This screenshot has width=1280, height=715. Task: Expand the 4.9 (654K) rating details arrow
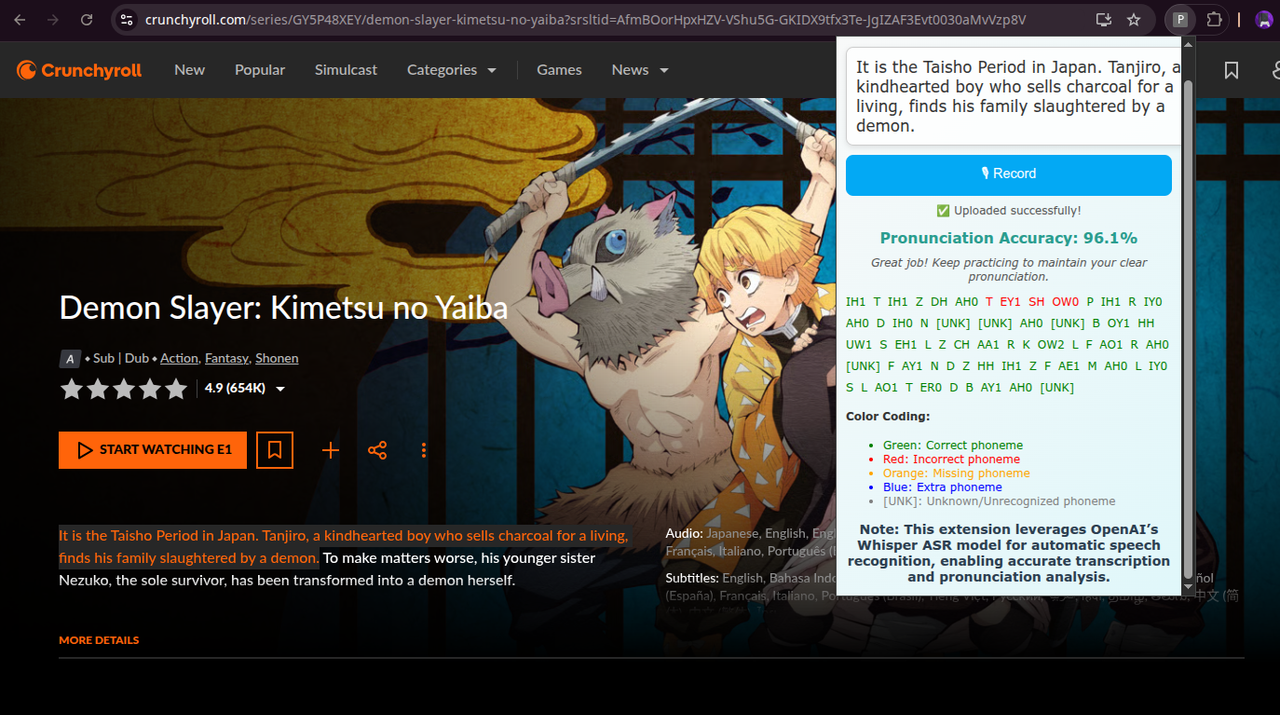coord(280,389)
